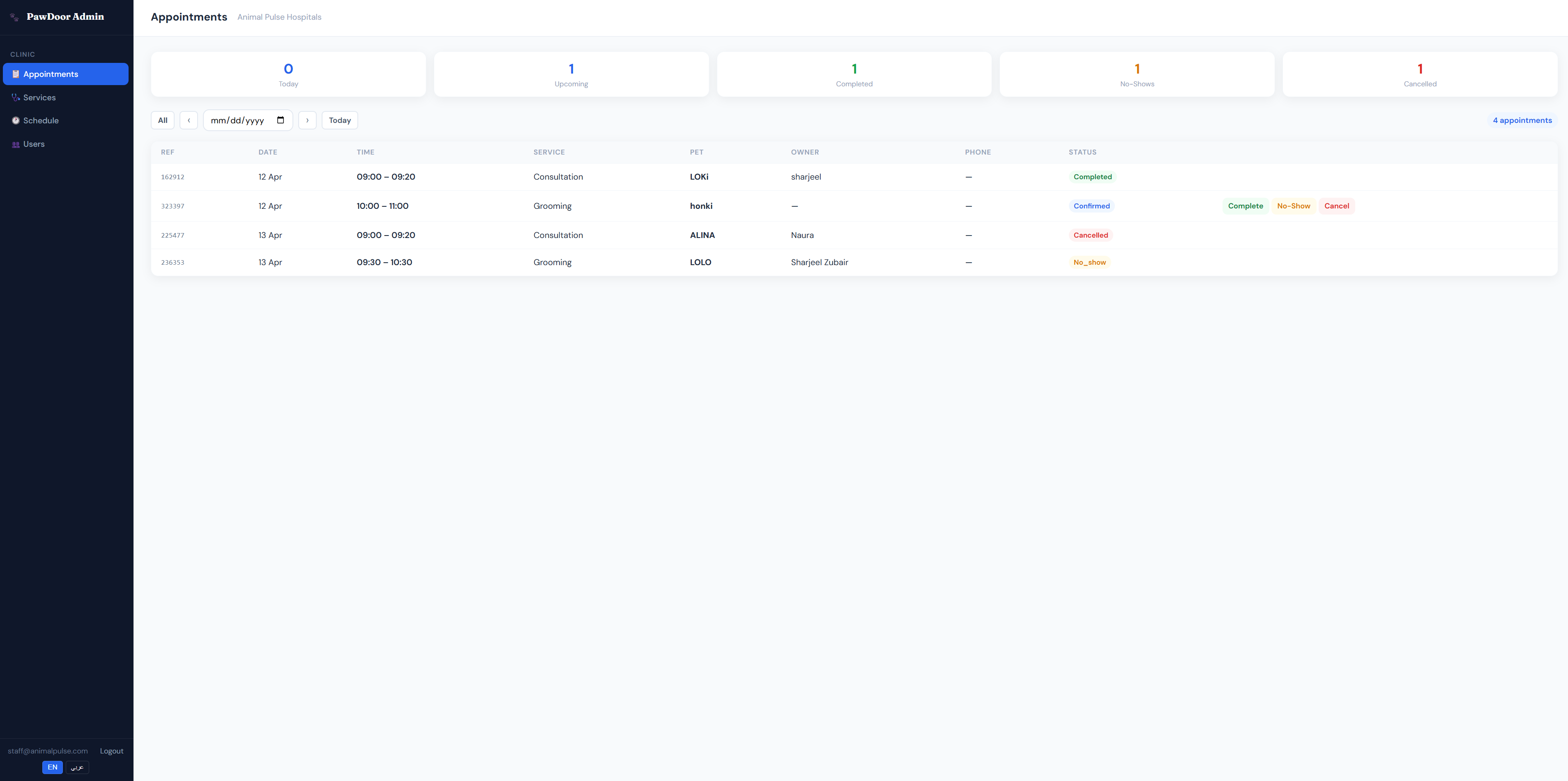Switch language to عربي
Image resolution: width=1568 pixels, height=781 pixels.
[77, 767]
